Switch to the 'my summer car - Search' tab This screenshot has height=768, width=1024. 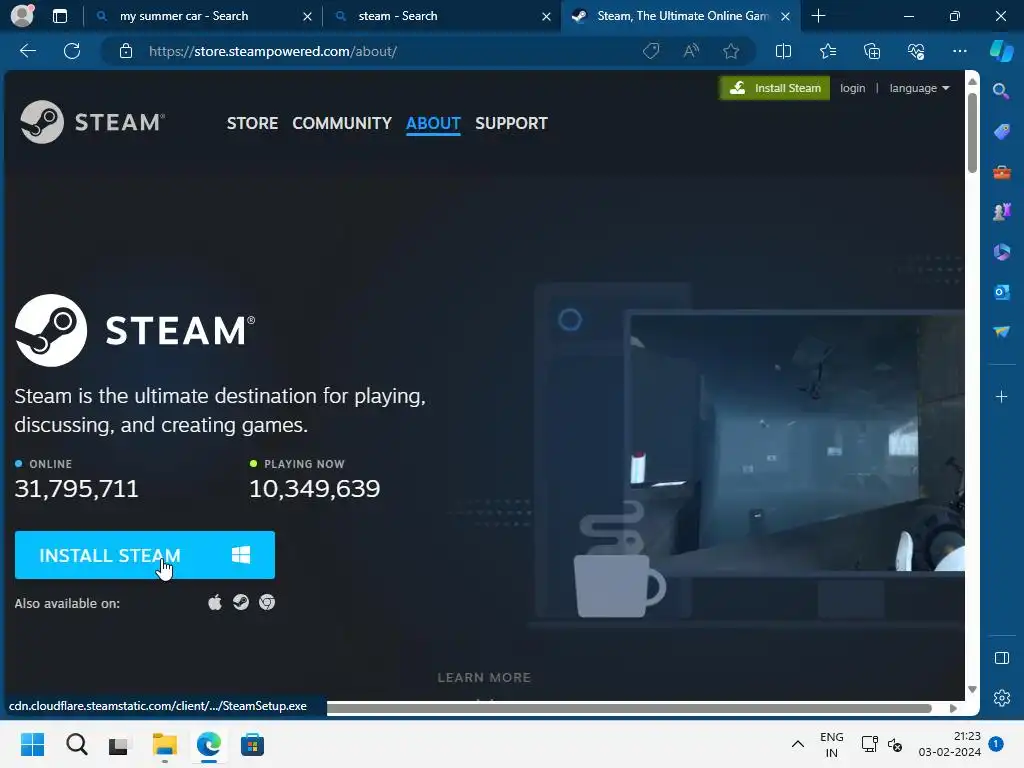(x=184, y=16)
